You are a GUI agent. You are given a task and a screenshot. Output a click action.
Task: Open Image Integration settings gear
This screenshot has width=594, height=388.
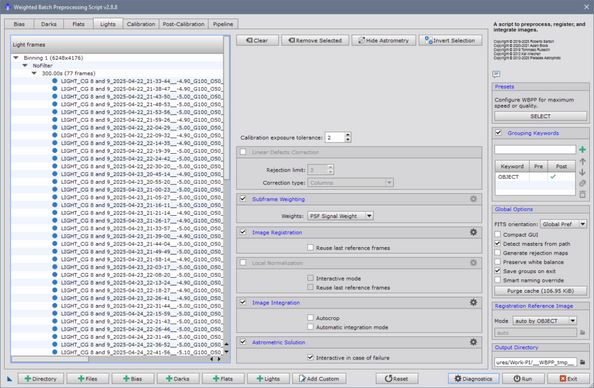tap(473, 302)
